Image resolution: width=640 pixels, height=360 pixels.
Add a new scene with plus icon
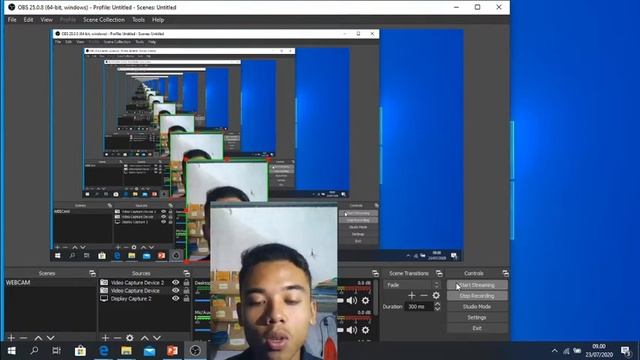point(11,338)
